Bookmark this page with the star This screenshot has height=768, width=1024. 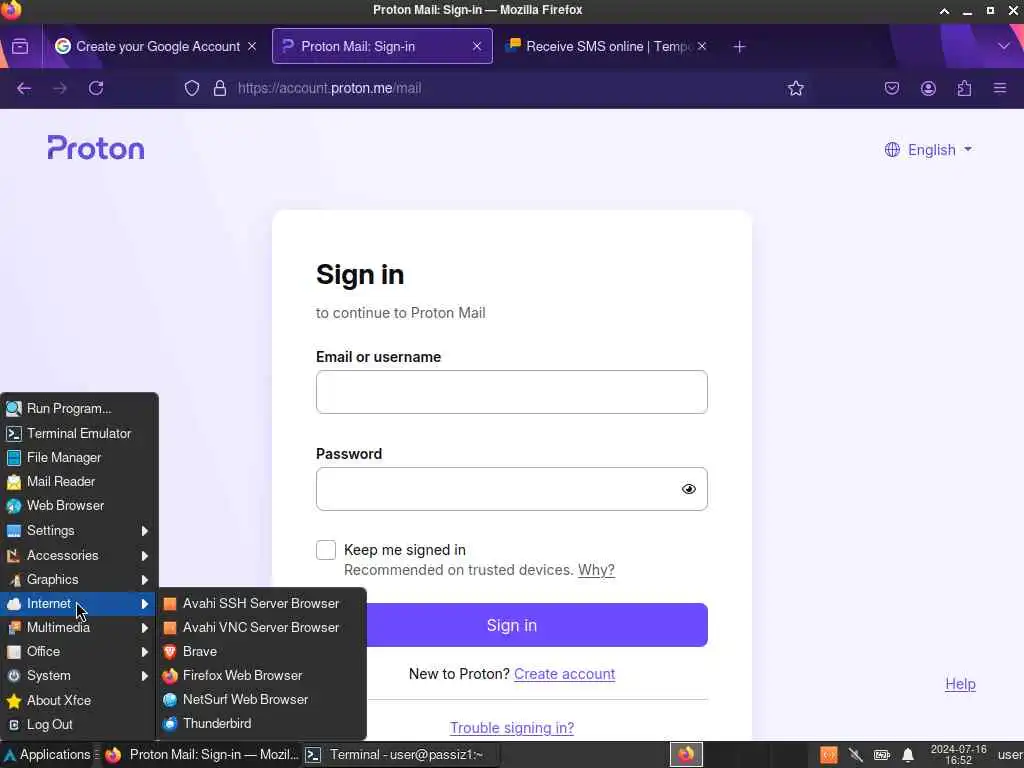coord(795,88)
